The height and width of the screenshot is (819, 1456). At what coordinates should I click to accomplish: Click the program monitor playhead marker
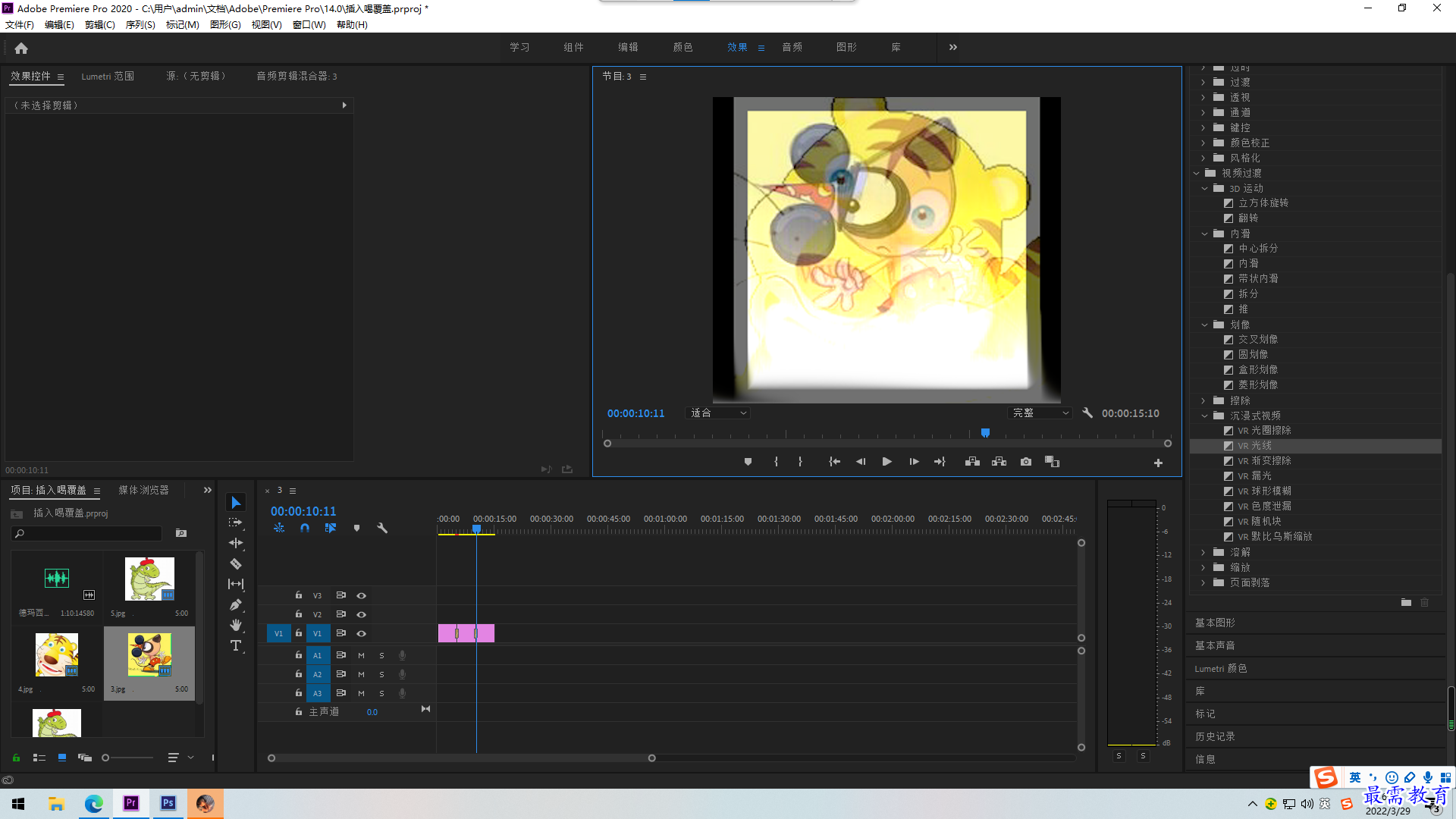click(985, 433)
